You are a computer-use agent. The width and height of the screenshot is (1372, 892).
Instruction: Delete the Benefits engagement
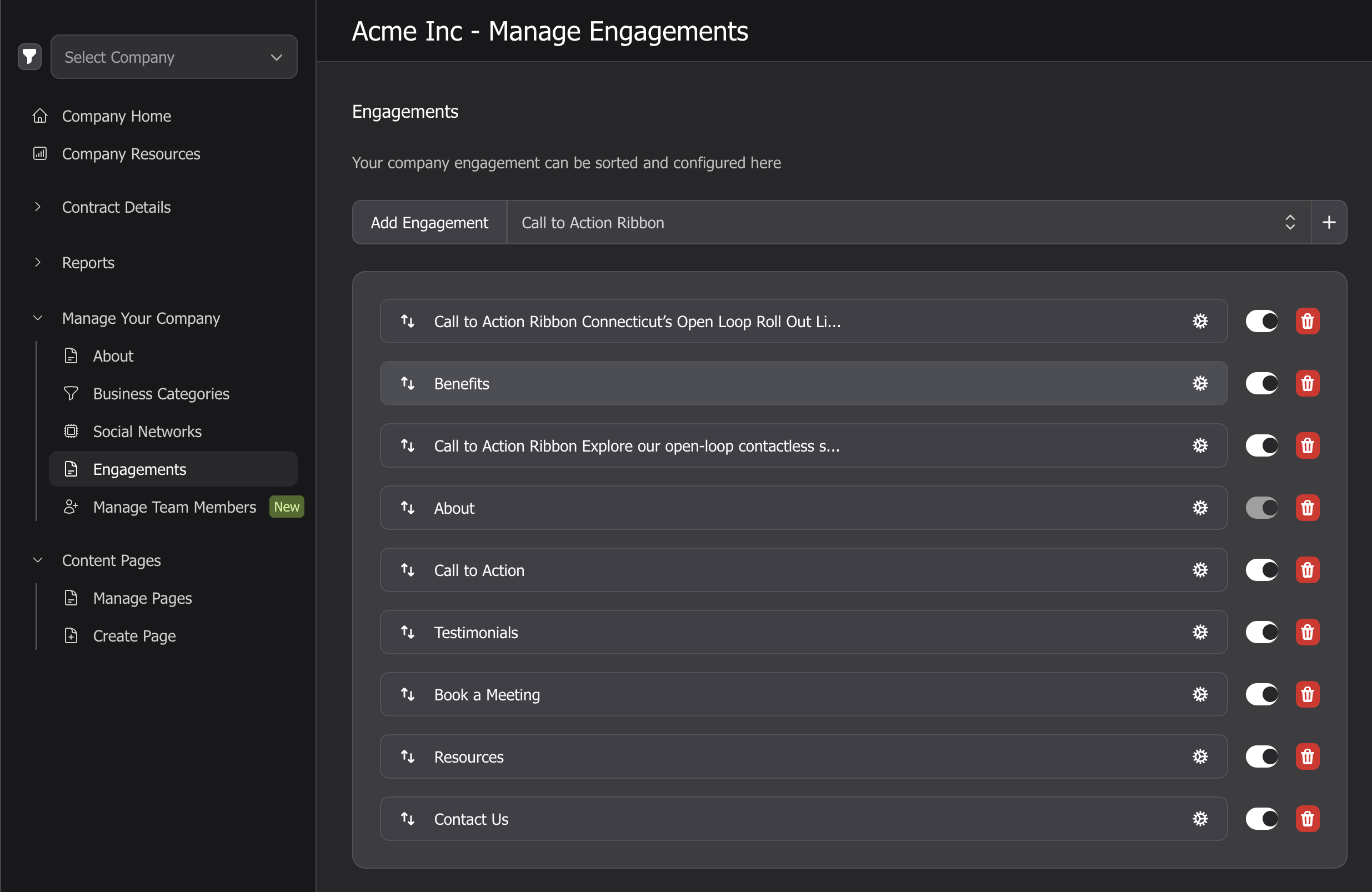(x=1308, y=383)
